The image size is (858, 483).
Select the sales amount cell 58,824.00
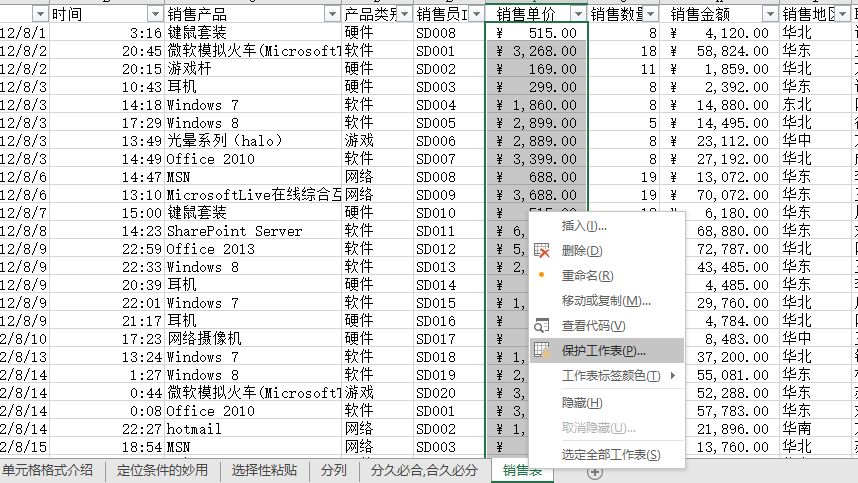click(x=719, y=51)
